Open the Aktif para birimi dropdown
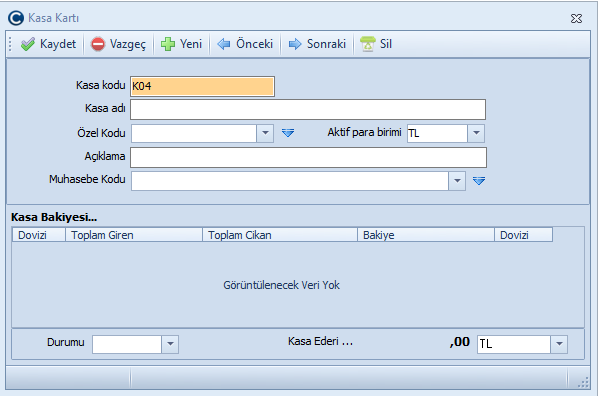The width and height of the screenshot is (598, 396). (476, 133)
